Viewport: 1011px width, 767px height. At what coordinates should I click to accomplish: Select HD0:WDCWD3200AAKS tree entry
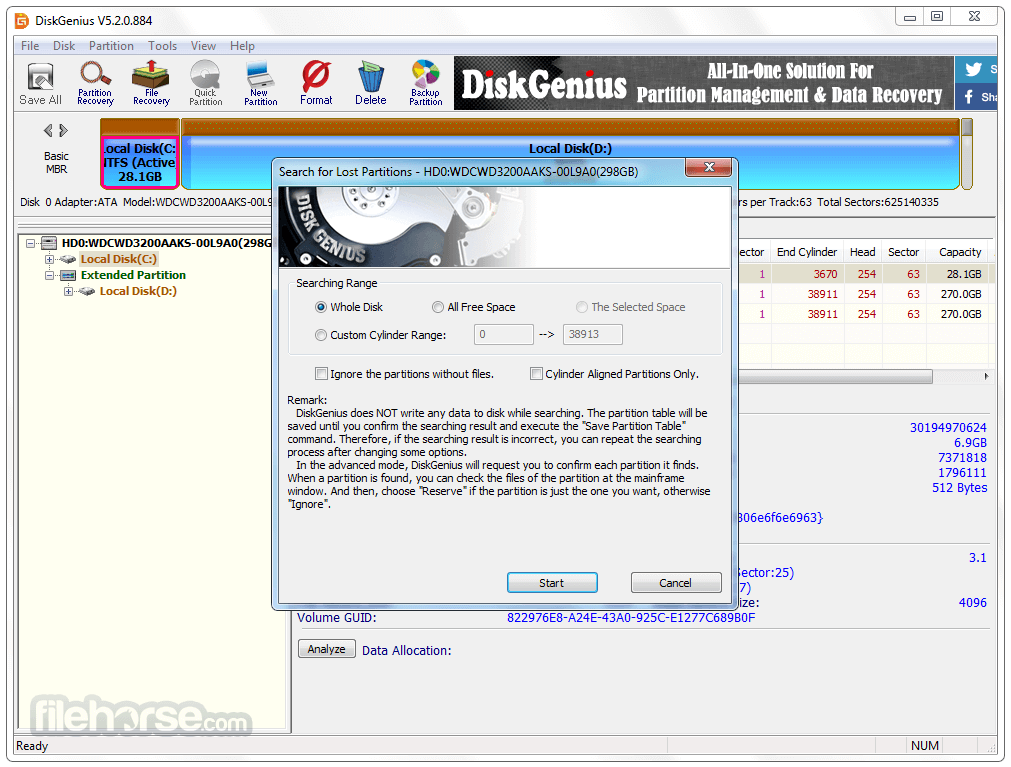pos(166,243)
